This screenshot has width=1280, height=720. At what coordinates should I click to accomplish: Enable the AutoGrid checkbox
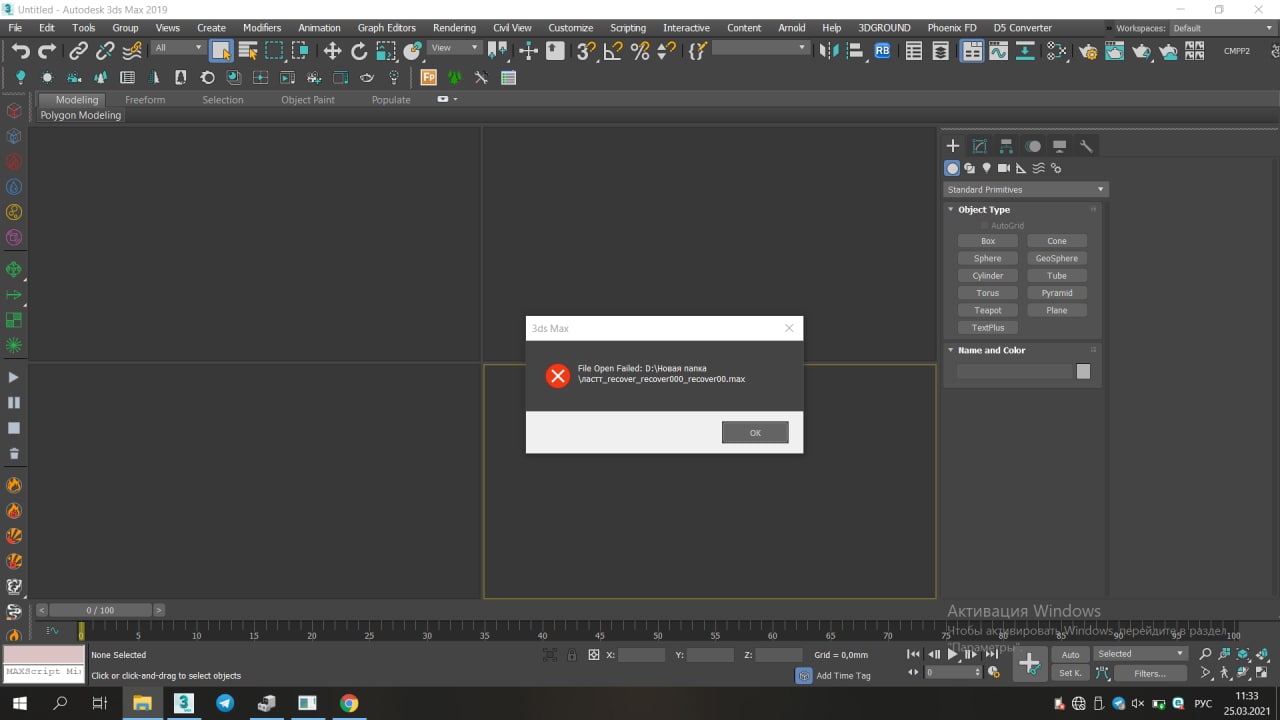[985, 226]
